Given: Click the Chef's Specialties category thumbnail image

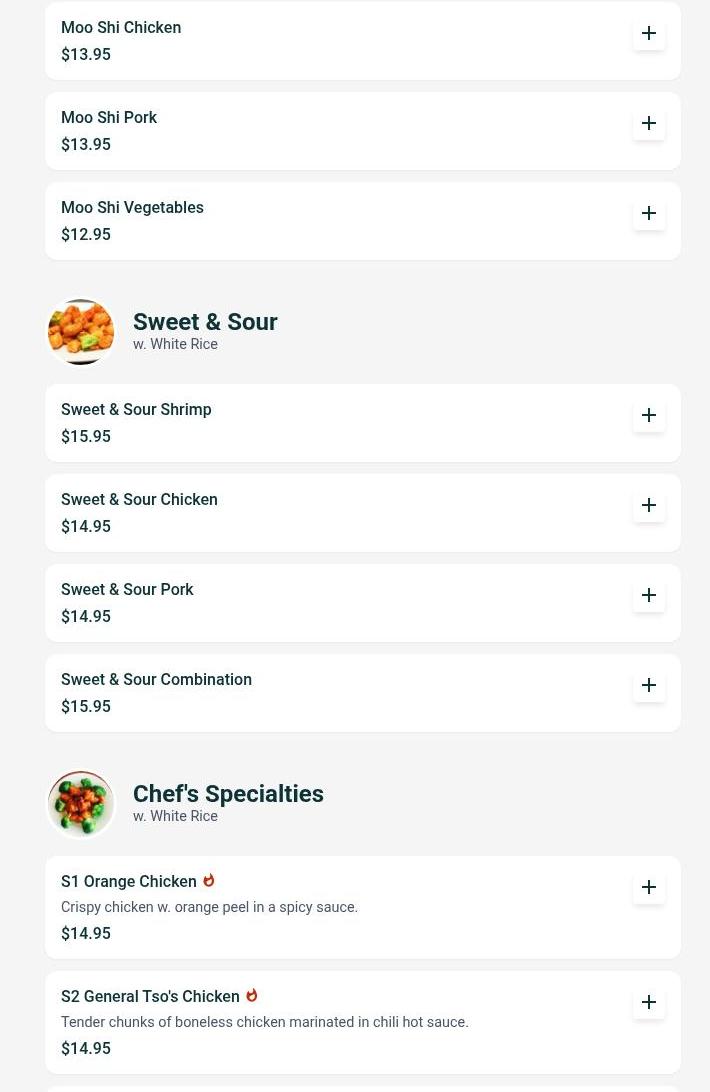Looking at the screenshot, I should (x=81, y=804).
